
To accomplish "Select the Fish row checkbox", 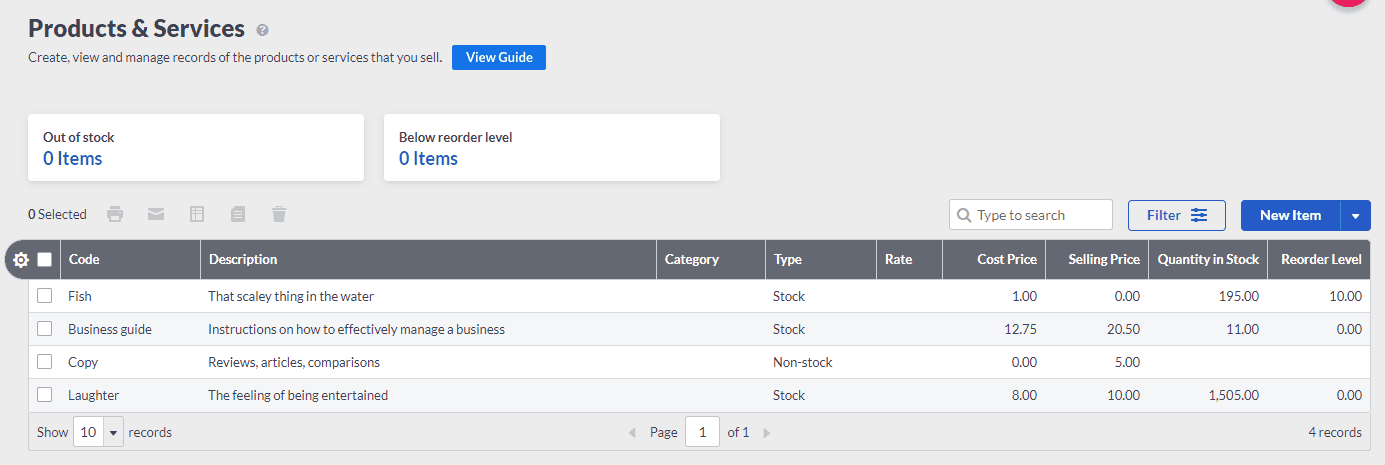I will pos(45,296).
